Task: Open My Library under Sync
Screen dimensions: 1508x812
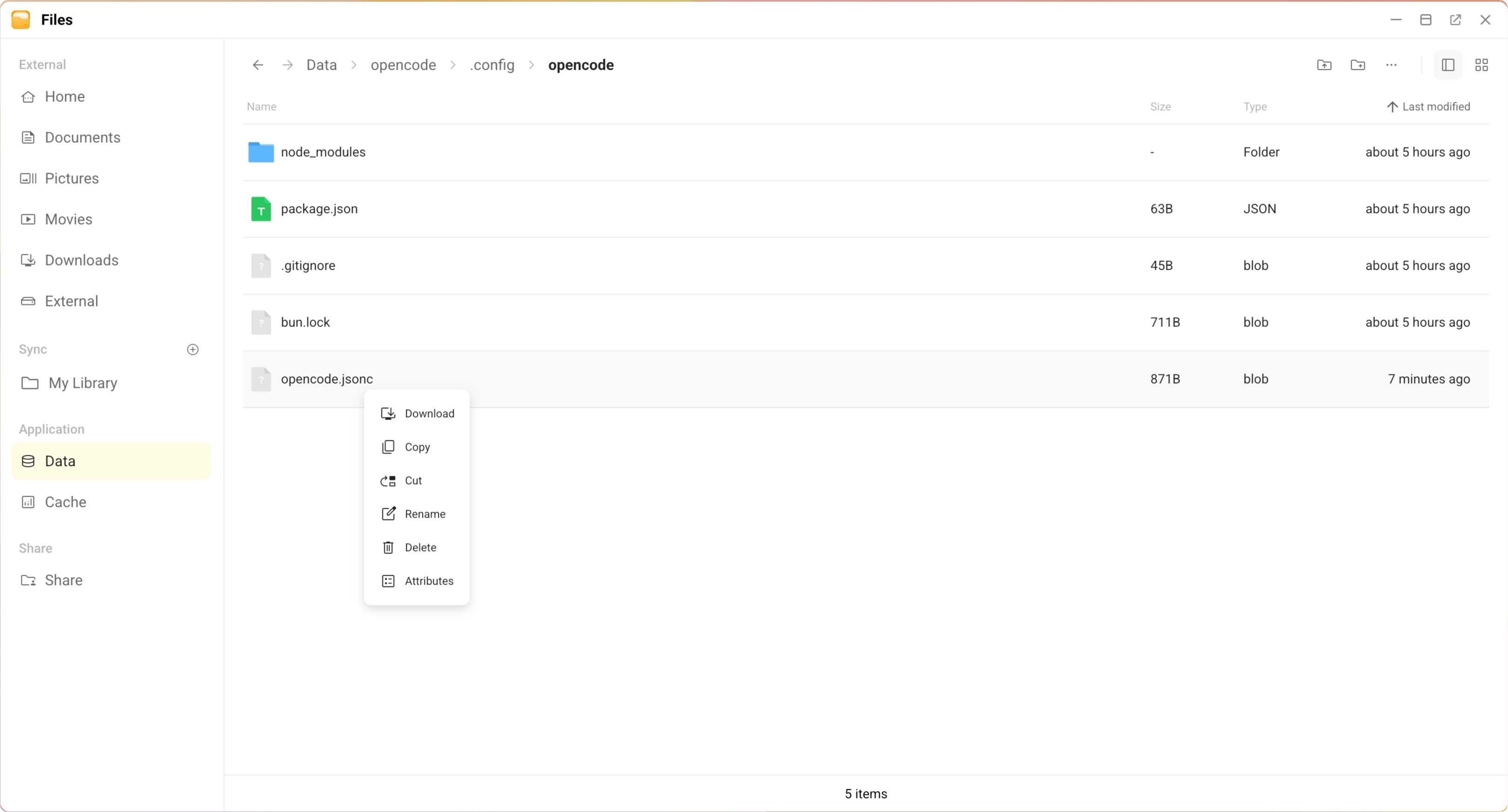Action: click(x=82, y=383)
